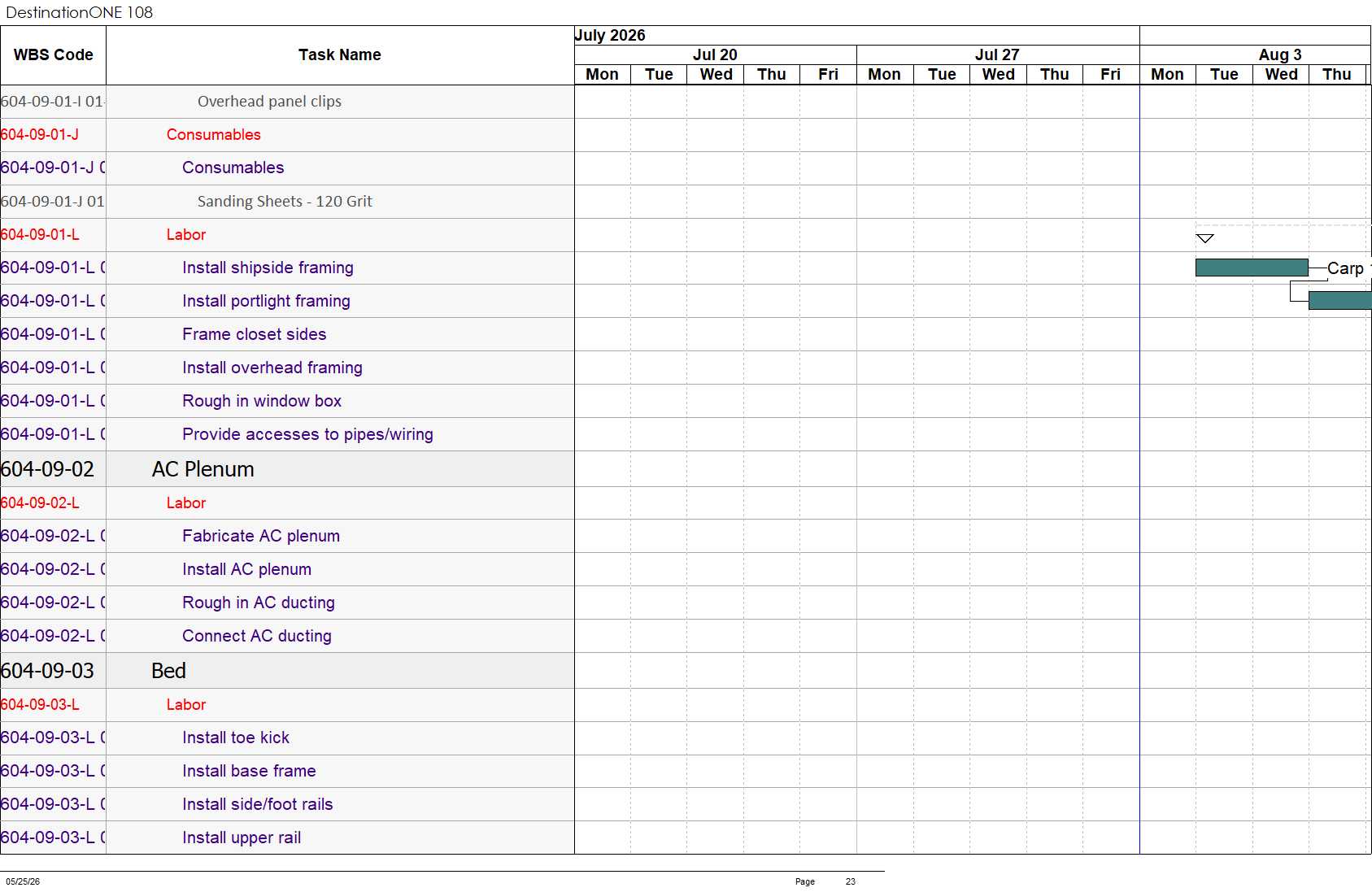Select Rough in window box task
The width and height of the screenshot is (1372, 892).
click(x=262, y=401)
